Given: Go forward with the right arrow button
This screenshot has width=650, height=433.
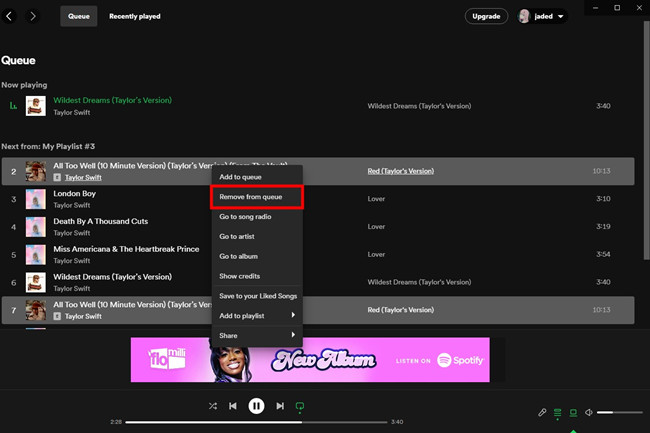Looking at the screenshot, I should click(32, 16).
